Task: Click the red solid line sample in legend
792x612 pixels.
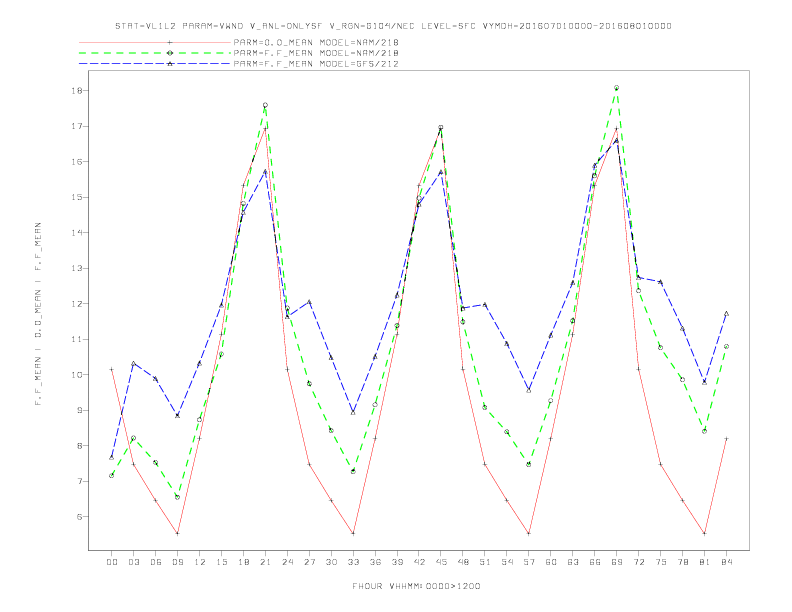Action: click(x=155, y=42)
